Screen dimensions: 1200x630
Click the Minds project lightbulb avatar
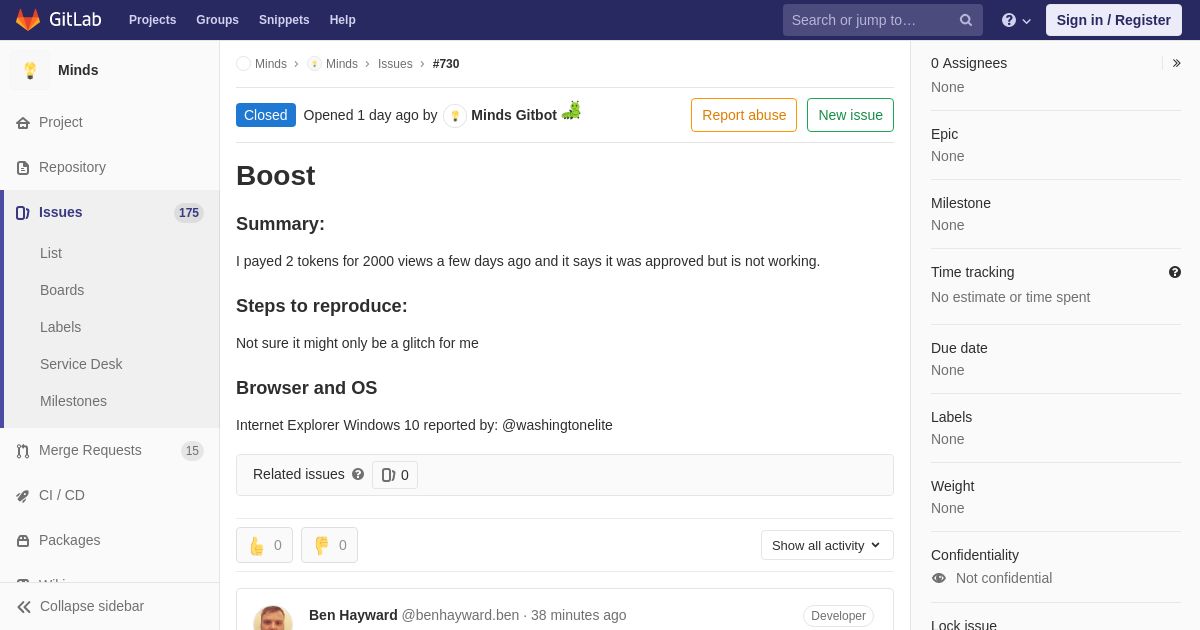pos(30,70)
